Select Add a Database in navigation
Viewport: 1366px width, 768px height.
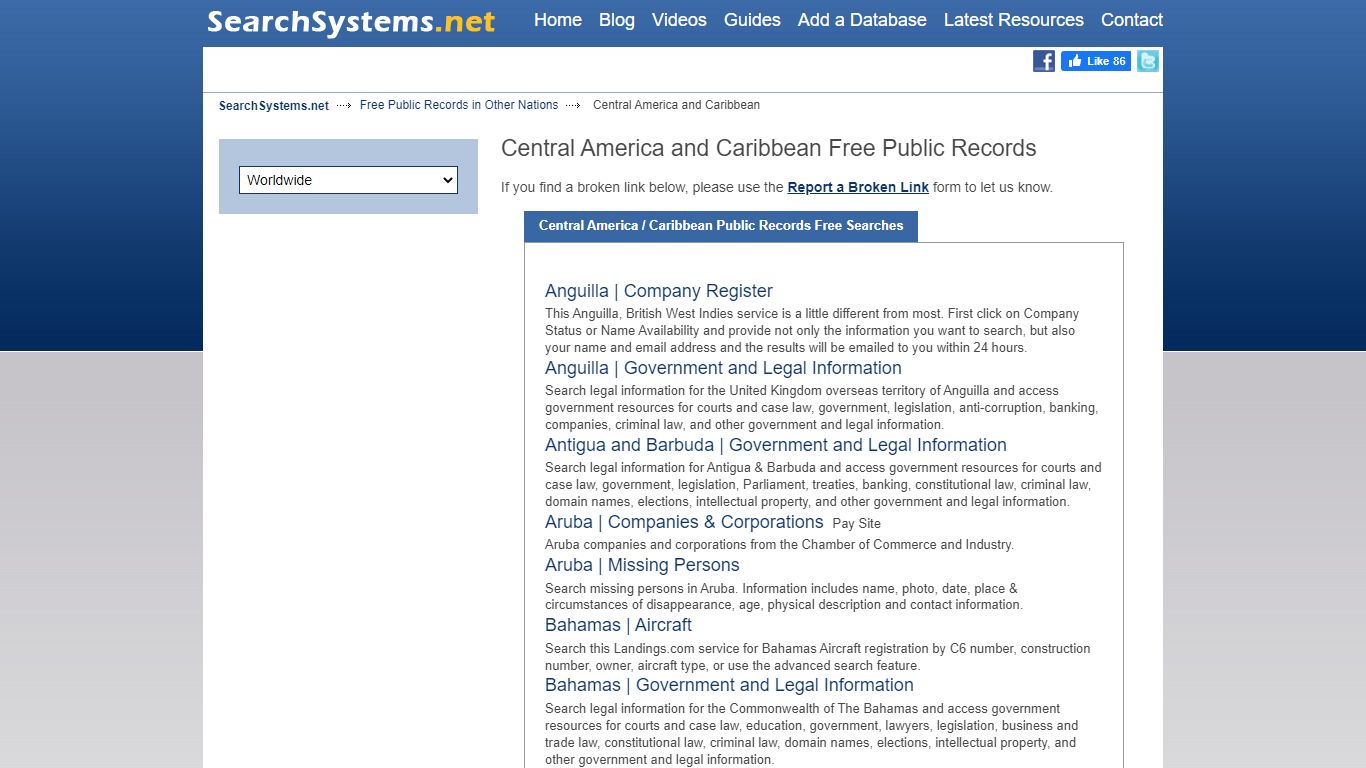[862, 20]
